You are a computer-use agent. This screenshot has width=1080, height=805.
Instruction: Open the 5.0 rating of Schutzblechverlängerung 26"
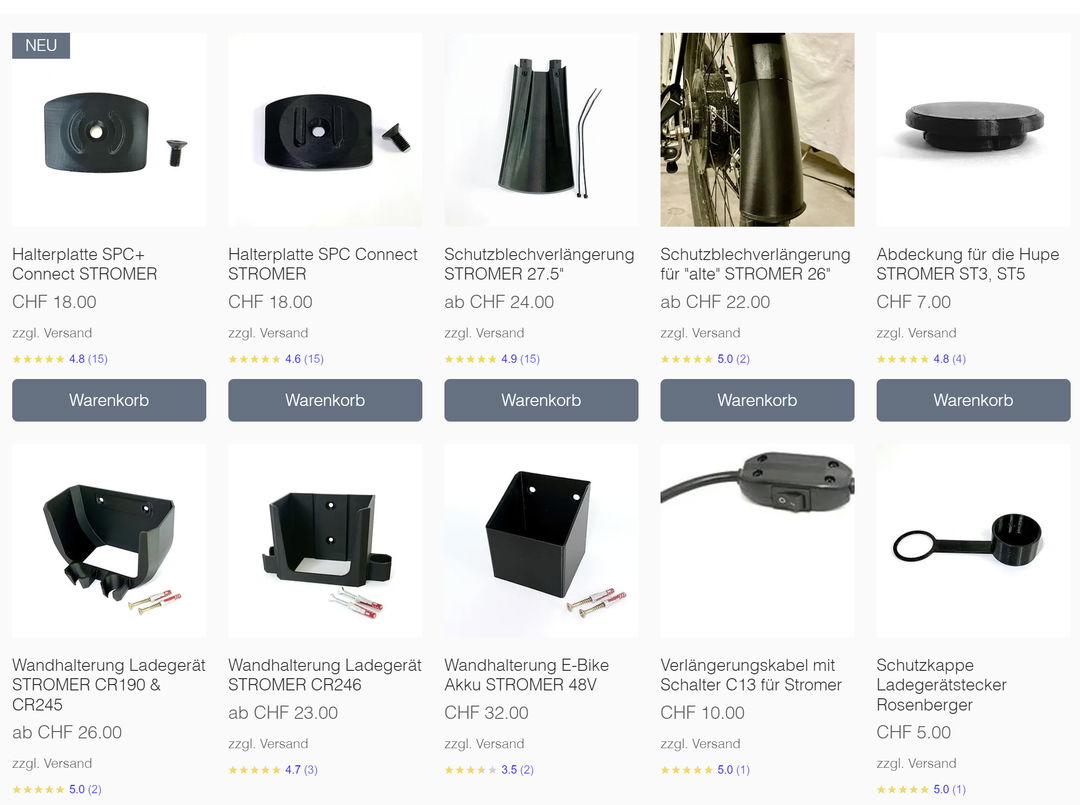click(705, 359)
